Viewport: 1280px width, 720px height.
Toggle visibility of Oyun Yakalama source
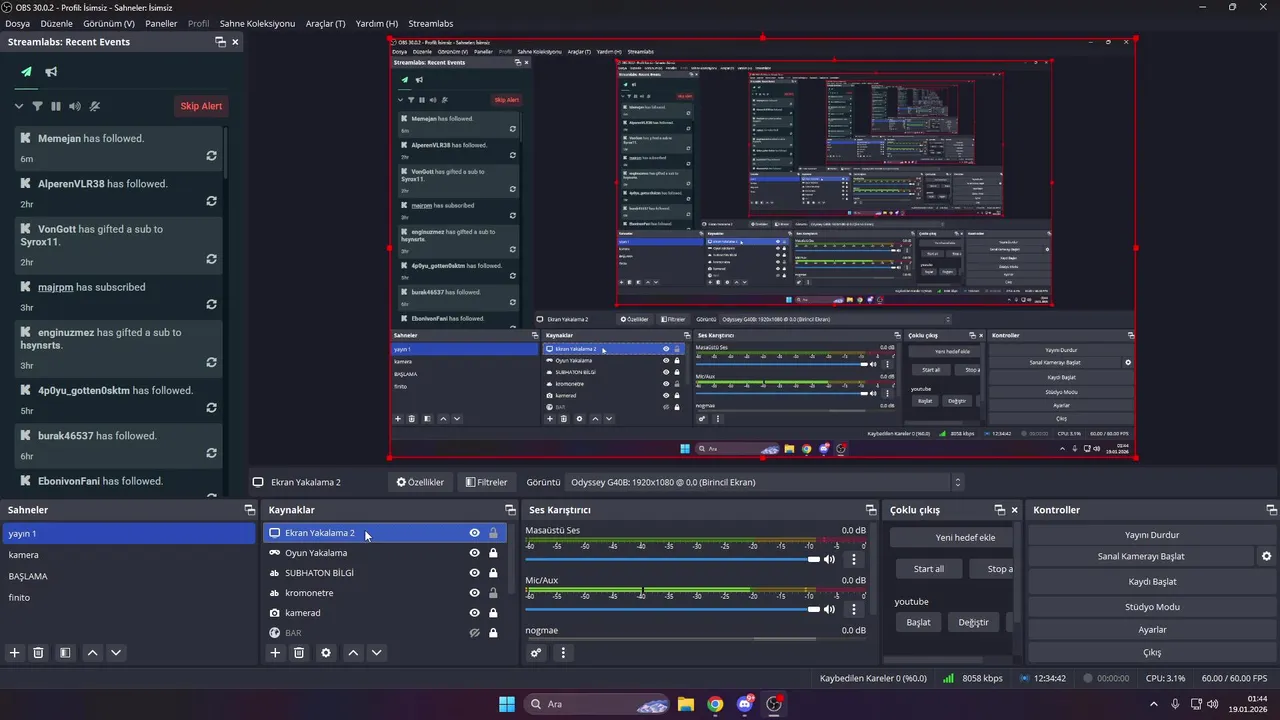click(475, 553)
